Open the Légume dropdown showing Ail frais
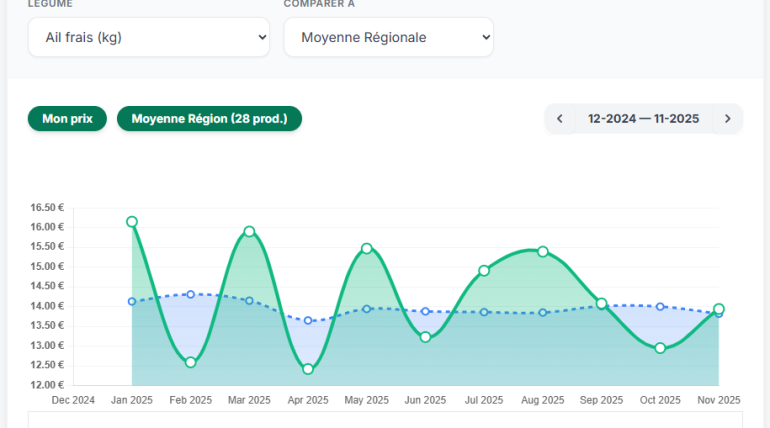Image resolution: width=770 pixels, height=428 pixels. tap(148, 37)
